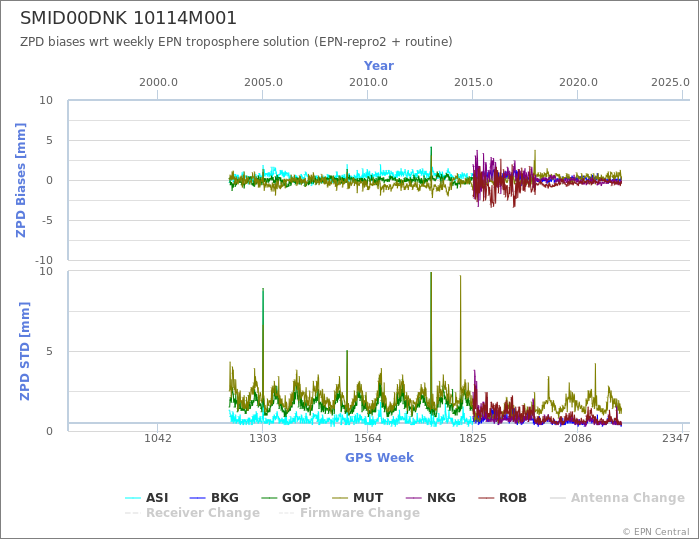Click GPS week 1564 tick label

click(x=368, y=438)
